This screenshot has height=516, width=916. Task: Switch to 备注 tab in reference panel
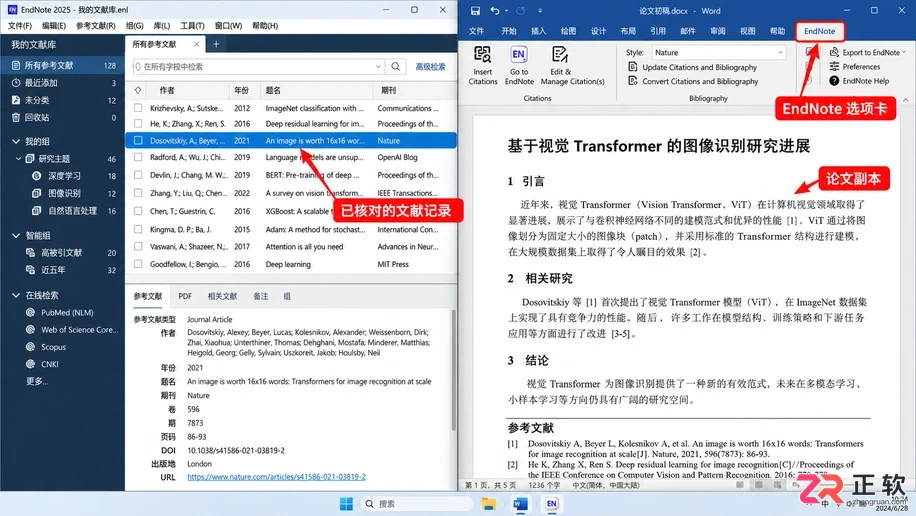click(261, 296)
